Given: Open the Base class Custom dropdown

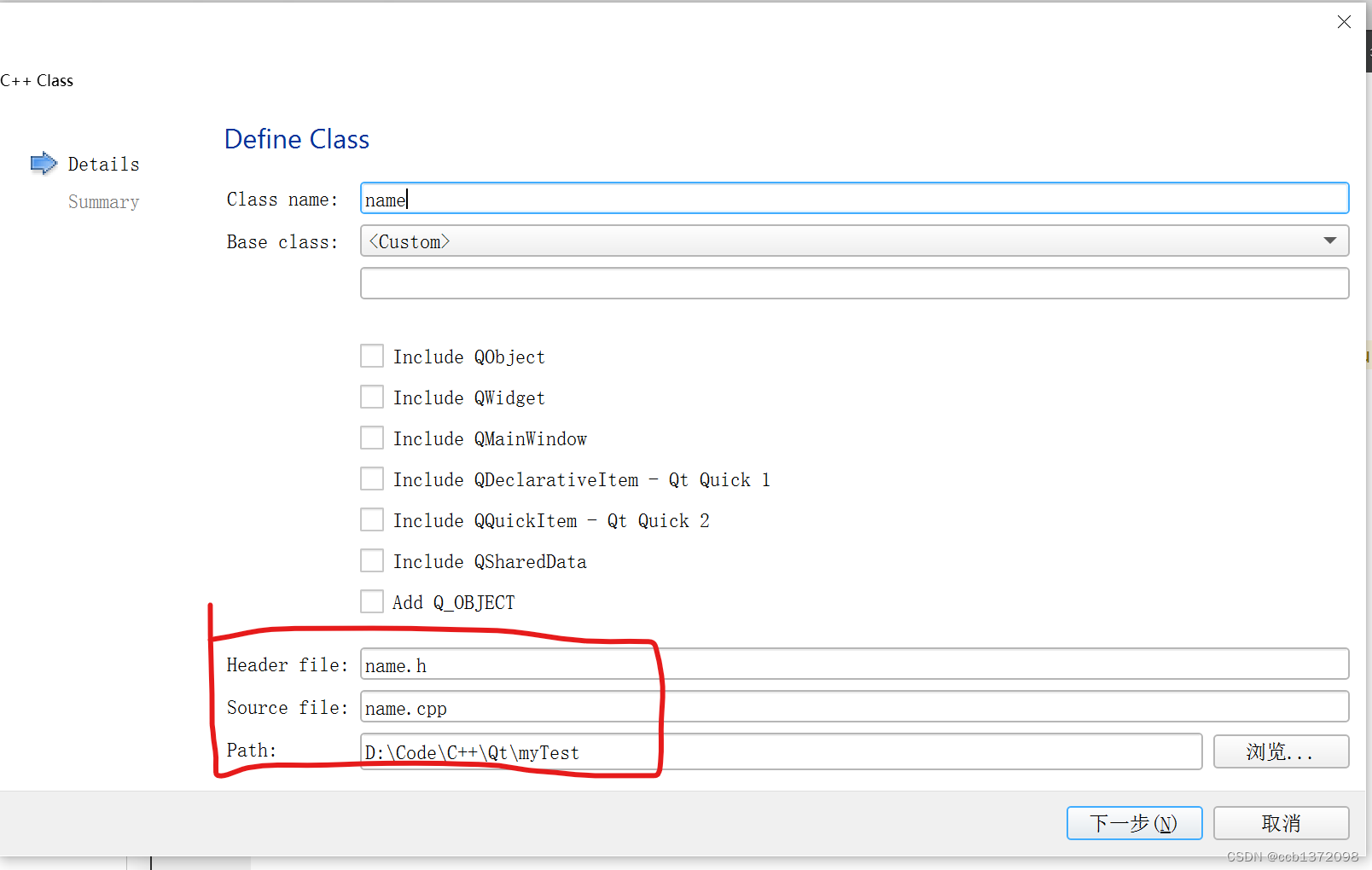Looking at the screenshot, I should click(854, 241).
